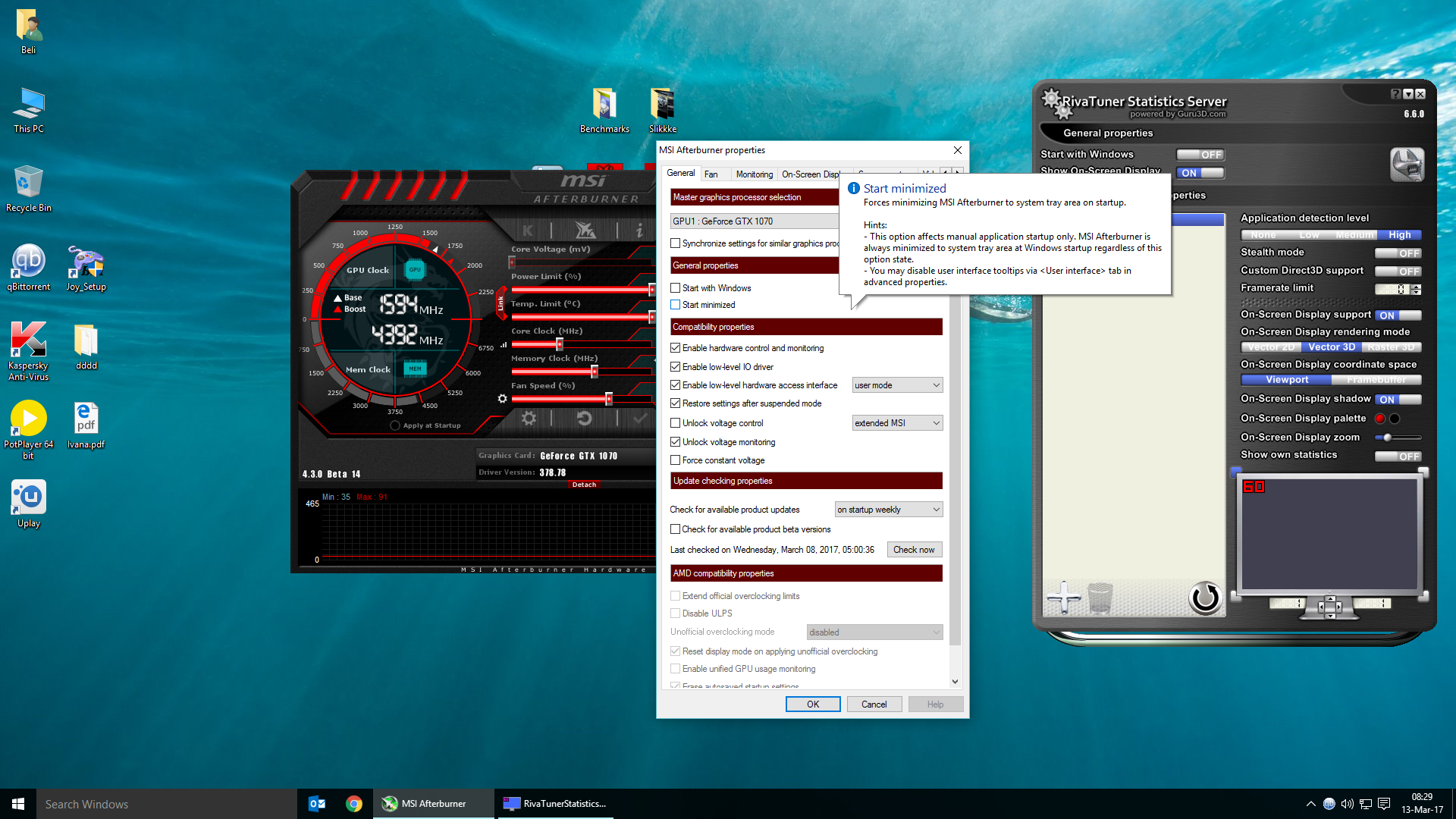The height and width of the screenshot is (819, 1456).
Task: Select the Kaspersky Anti-Virus desktop icon
Action: click(x=28, y=349)
